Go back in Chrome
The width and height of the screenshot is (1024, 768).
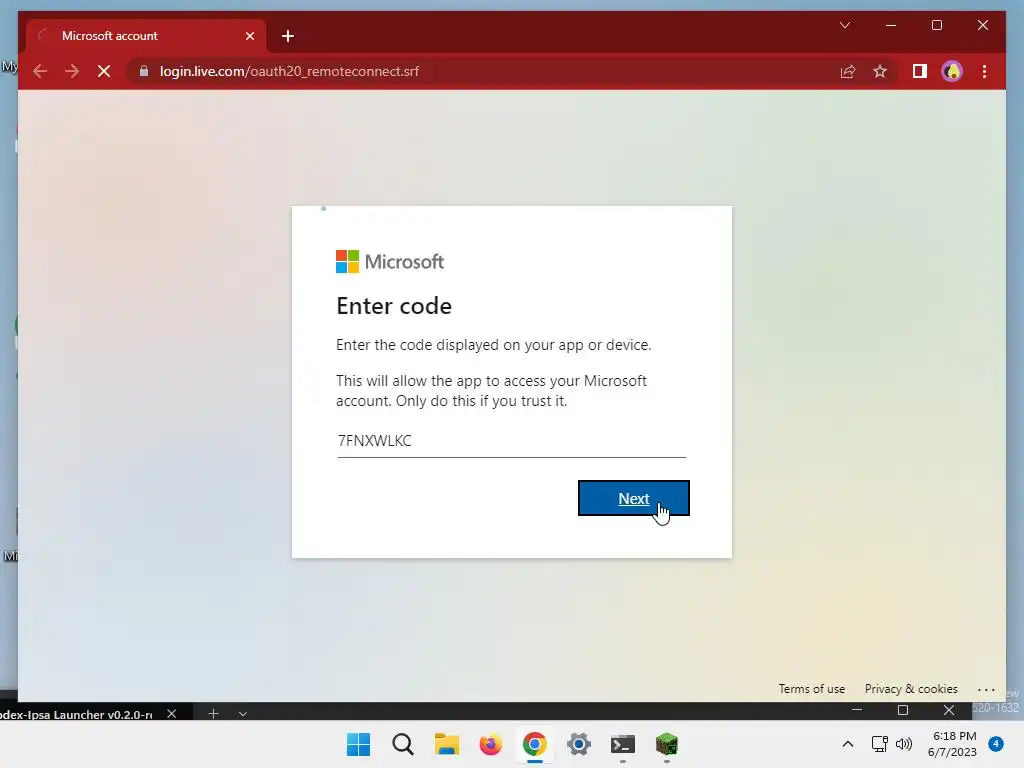(x=40, y=71)
